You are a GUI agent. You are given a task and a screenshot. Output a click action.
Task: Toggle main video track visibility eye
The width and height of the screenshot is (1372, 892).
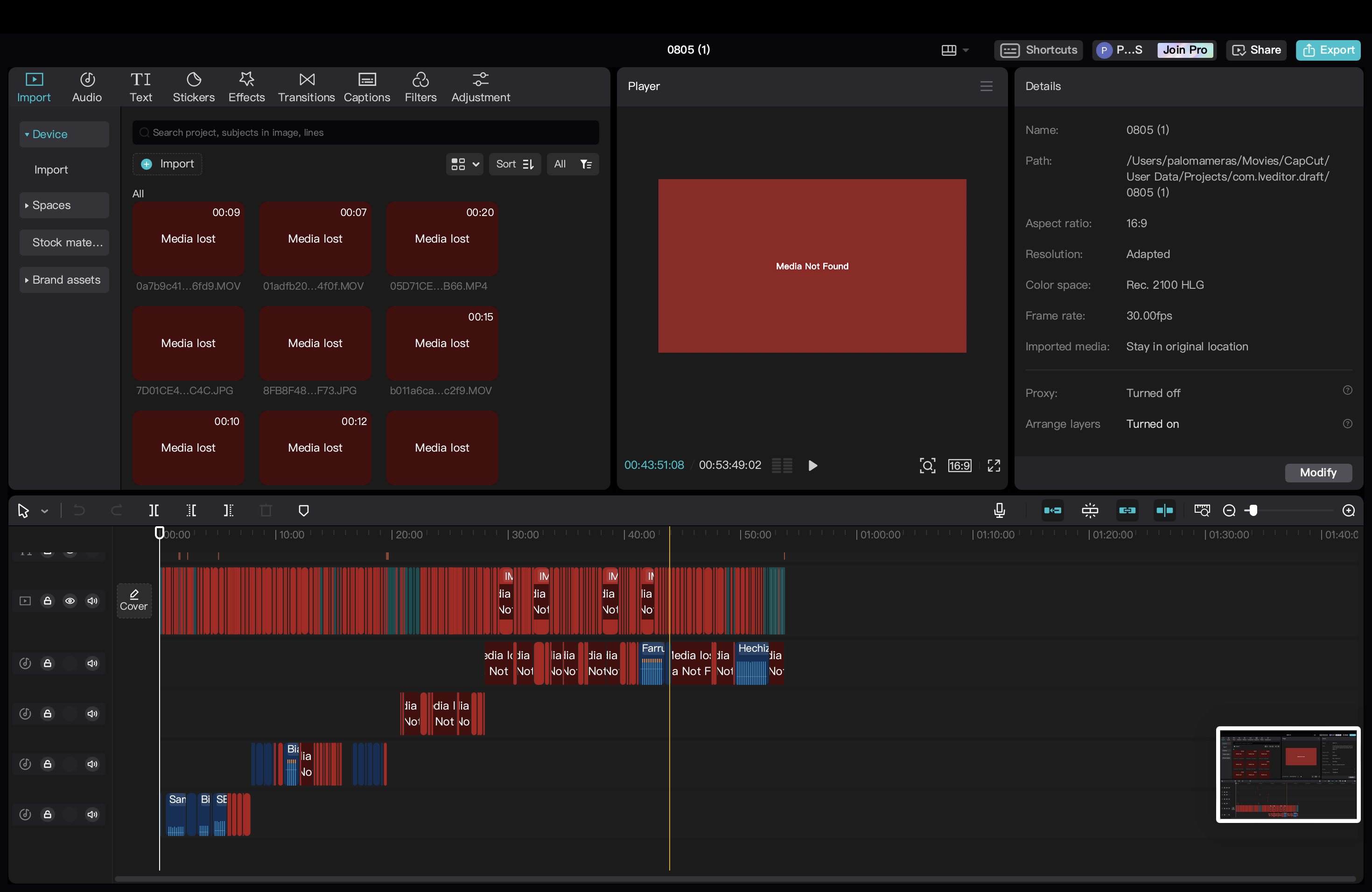(70, 601)
